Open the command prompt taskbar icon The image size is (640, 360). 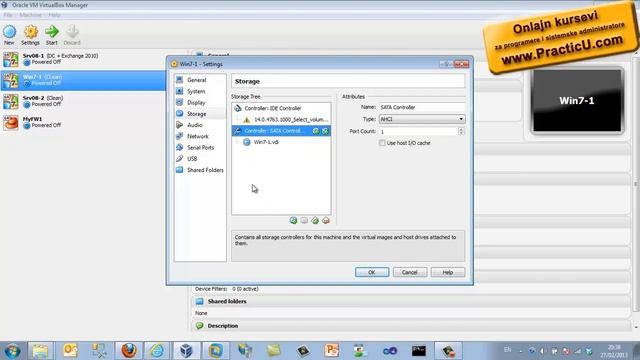coord(419,351)
